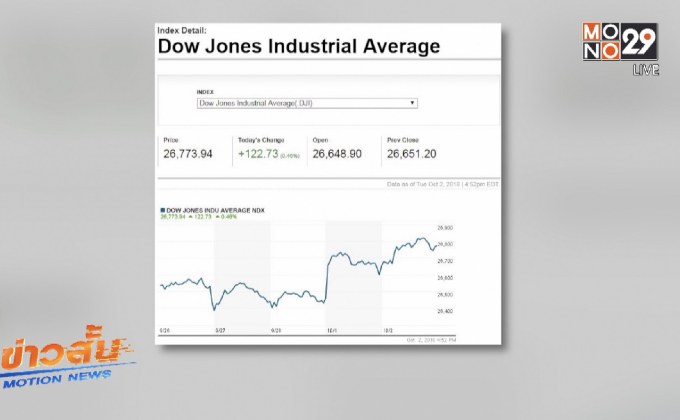The height and width of the screenshot is (420, 680).
Task: Click the blue legend square beside DOW JONES INDU AVERAGE
Action: (163, 209)
